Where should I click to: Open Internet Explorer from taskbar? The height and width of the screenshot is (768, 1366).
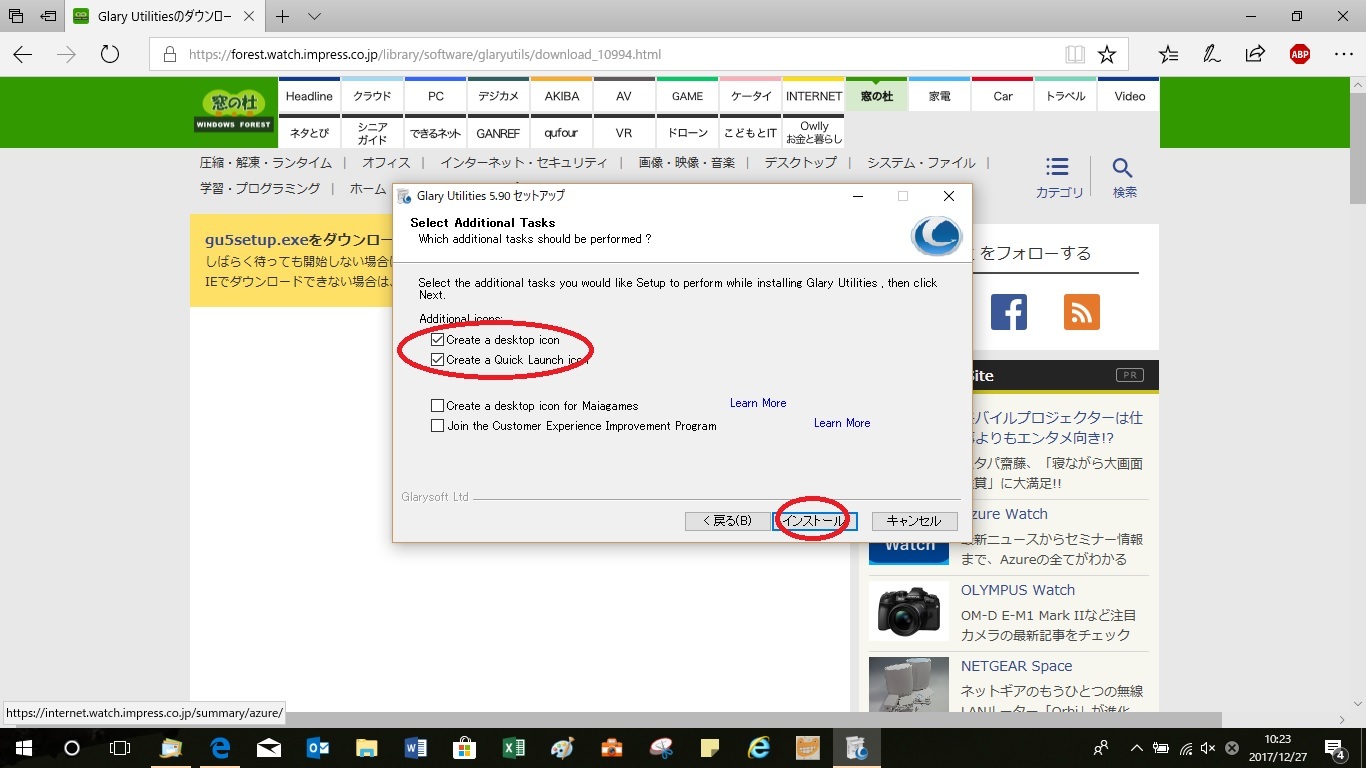coord(759,747)
